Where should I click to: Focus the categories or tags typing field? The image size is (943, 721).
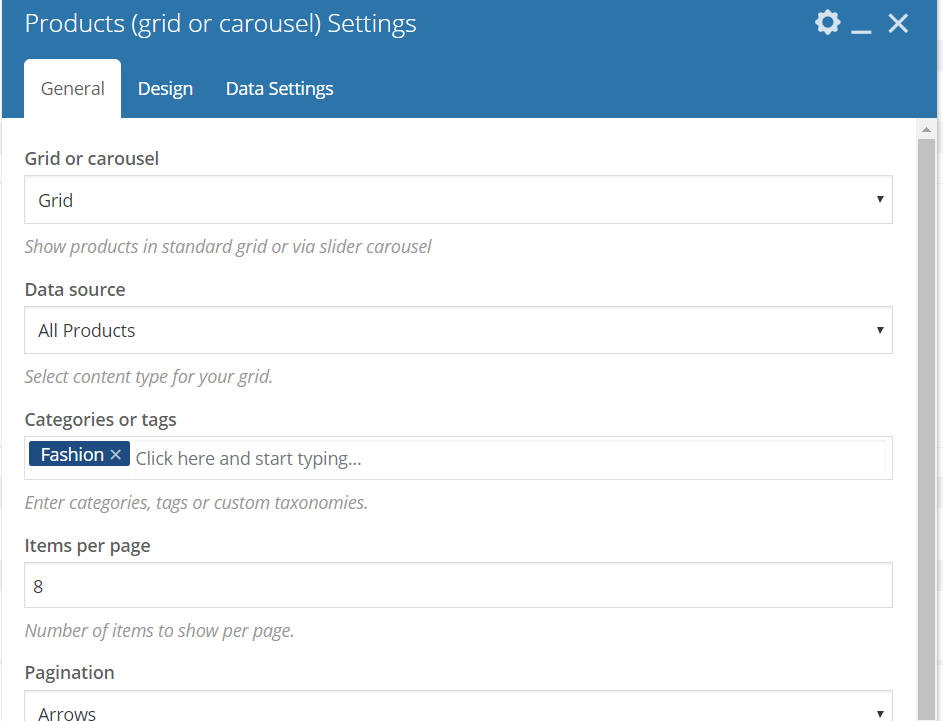510,459
